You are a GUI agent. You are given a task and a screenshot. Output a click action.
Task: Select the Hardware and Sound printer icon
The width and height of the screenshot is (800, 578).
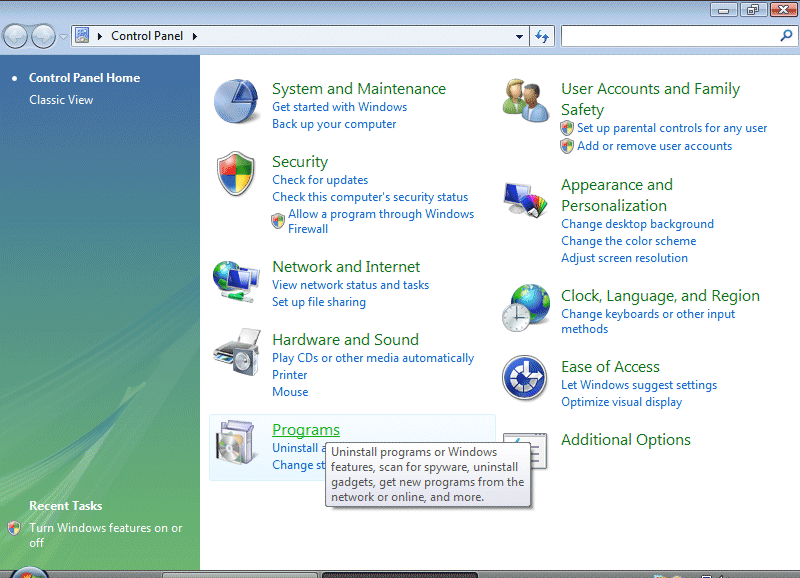[237, 353]
